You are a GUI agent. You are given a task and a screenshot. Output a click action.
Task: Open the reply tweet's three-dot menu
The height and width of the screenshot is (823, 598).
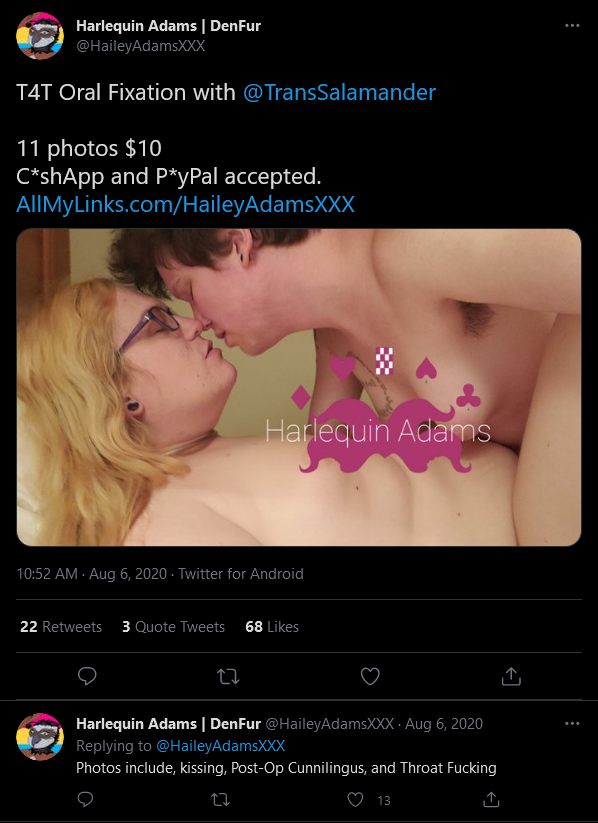[572, 723]
